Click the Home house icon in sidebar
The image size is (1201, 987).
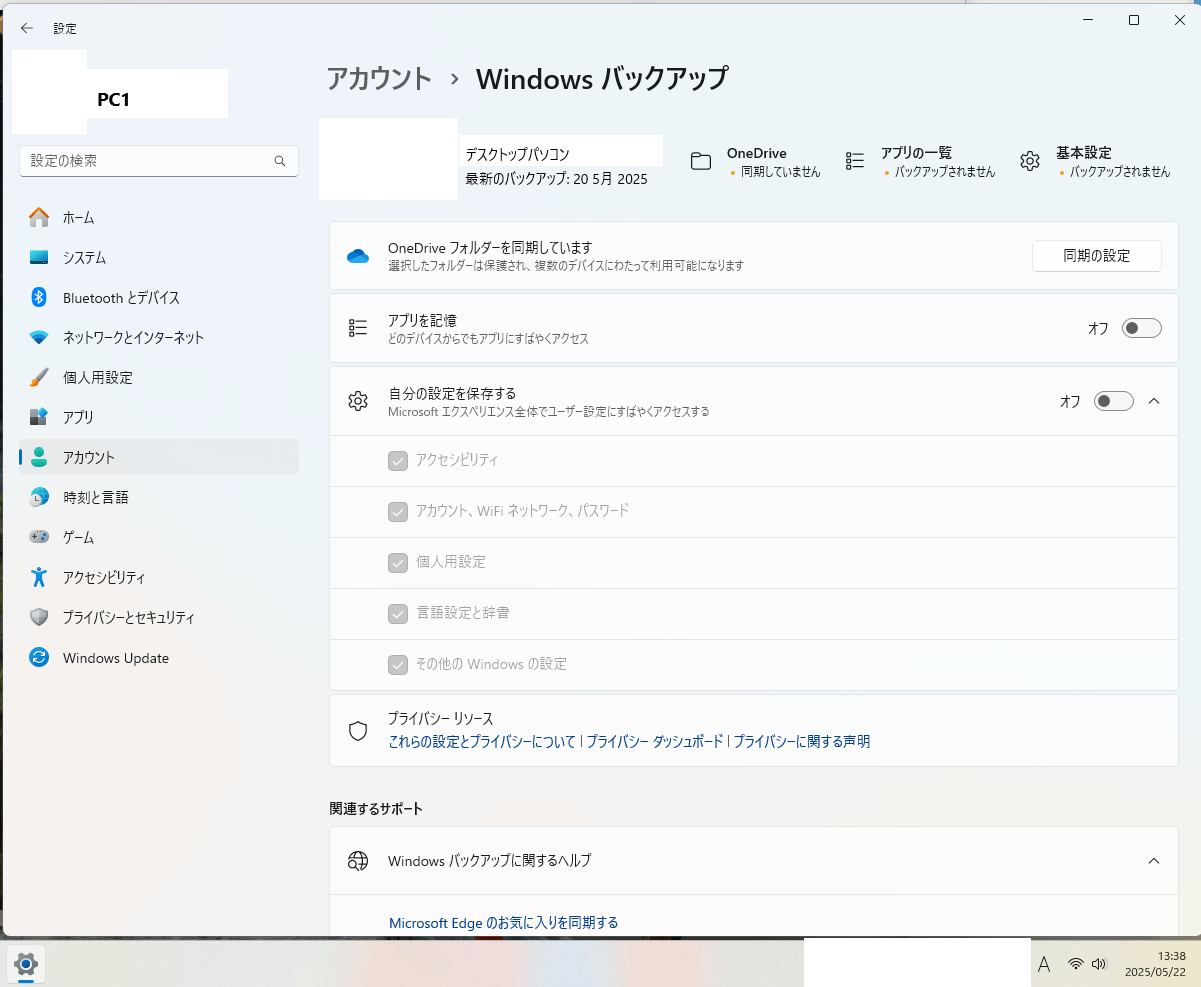click(39, 217)
